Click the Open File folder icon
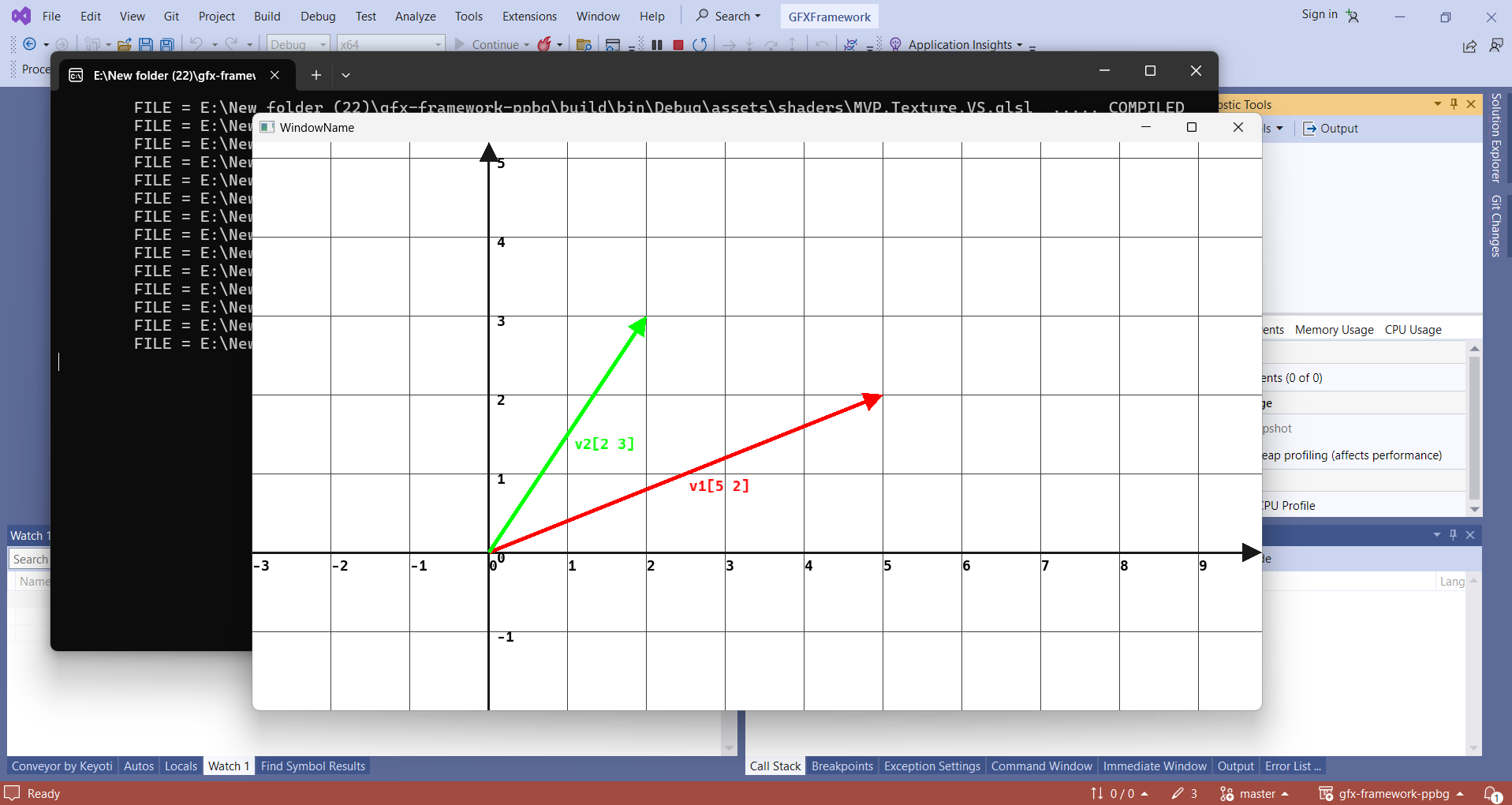Screen dimensions: 1512x805 tap(124, 45)
